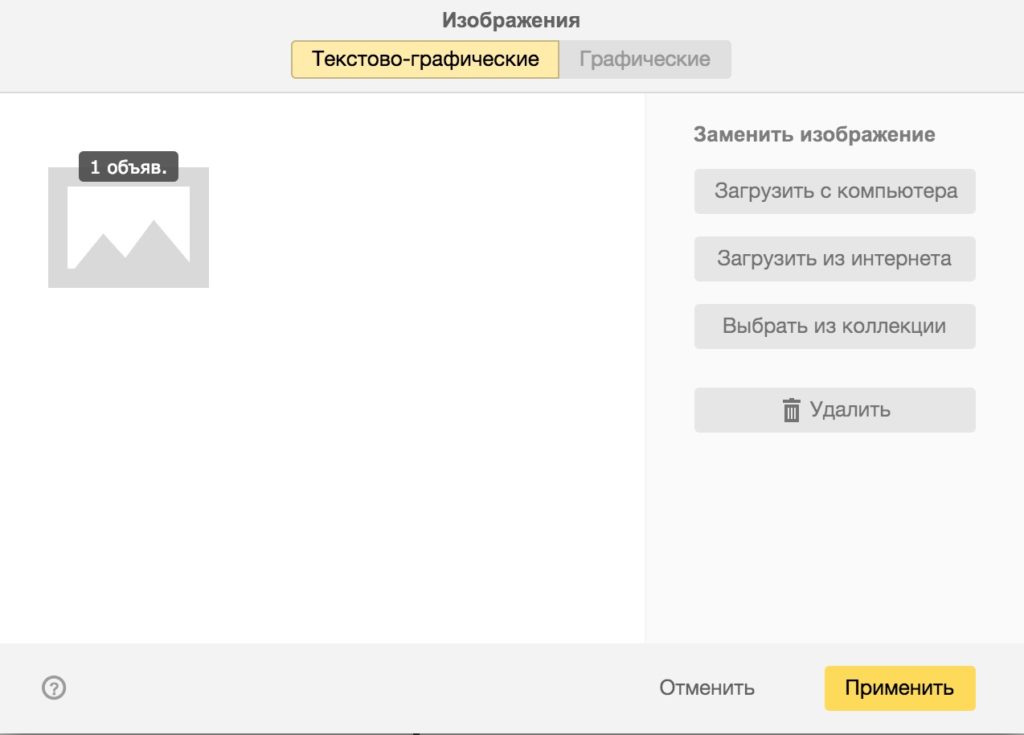
Task: Click the trash icon on the Удалить button
Action: pyautogui.click(x=793, y=409)
